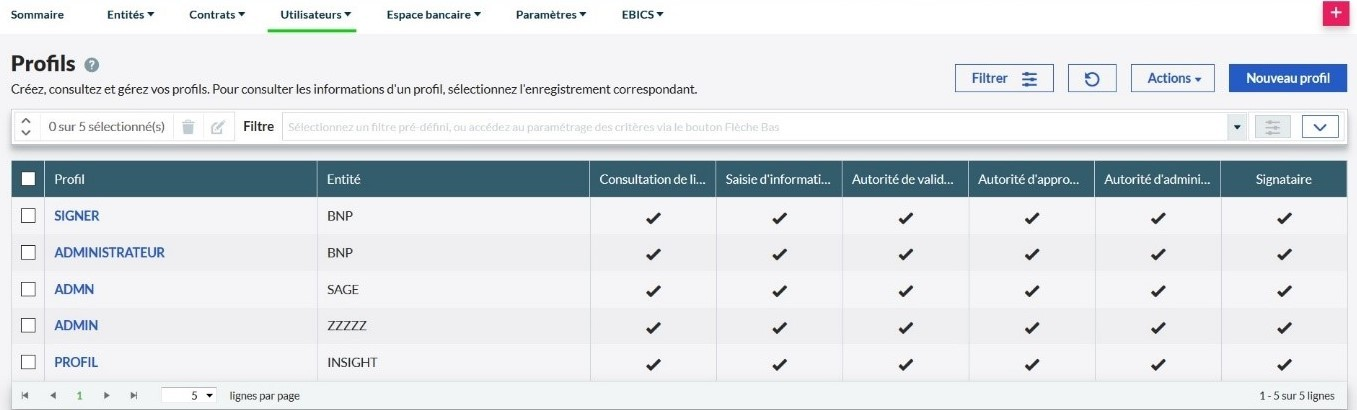
Task: Go to the next page arrow
Action: click(x=107, y=396)
